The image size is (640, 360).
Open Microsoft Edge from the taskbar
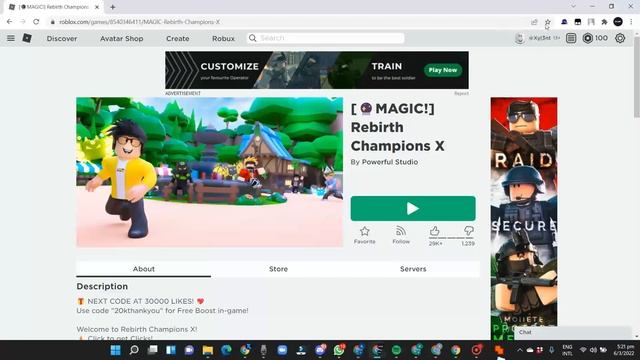click(226, 350)
